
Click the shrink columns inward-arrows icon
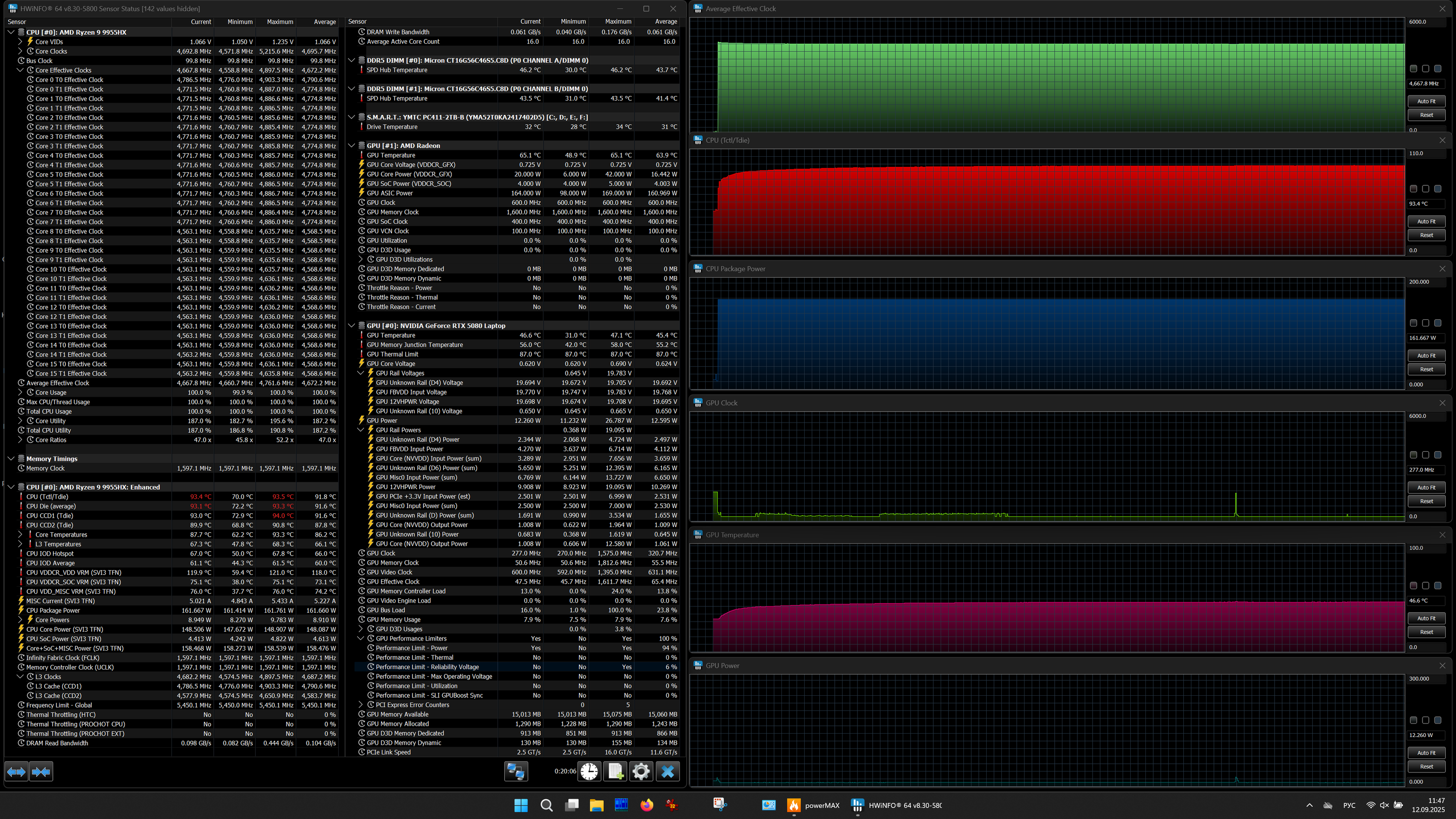[41, 771]
